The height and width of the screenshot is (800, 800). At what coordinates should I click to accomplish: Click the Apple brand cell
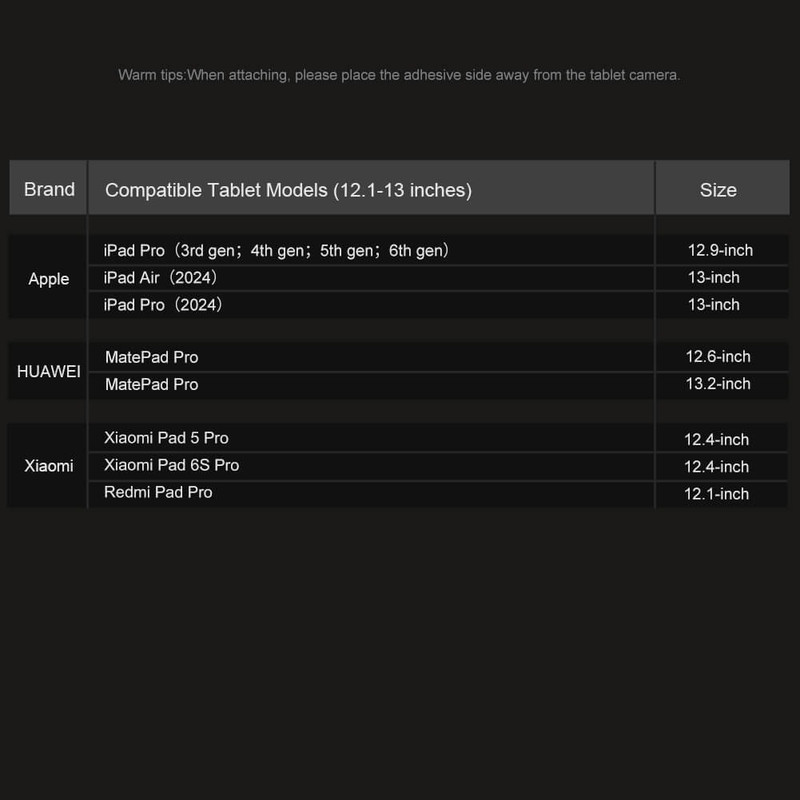[49, 279]
